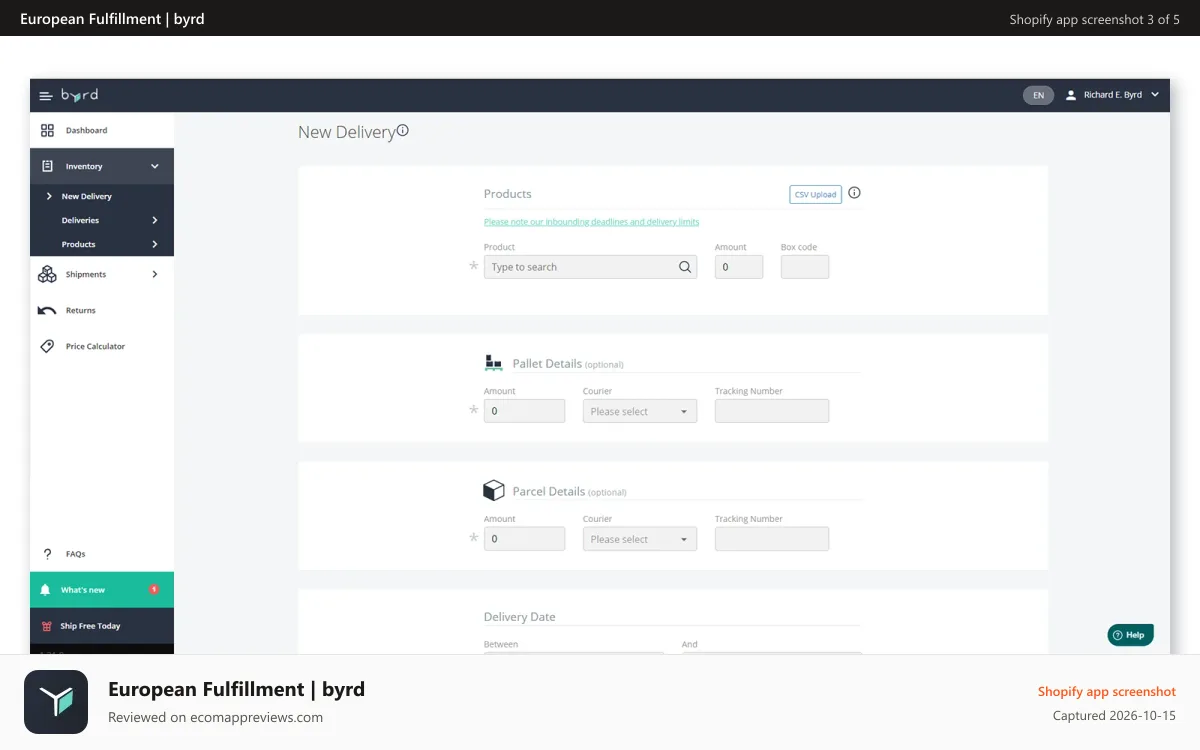This screenshot has width=1200, height=750.
Task: Click the CSV Upload button
Action: pos(816,194)
